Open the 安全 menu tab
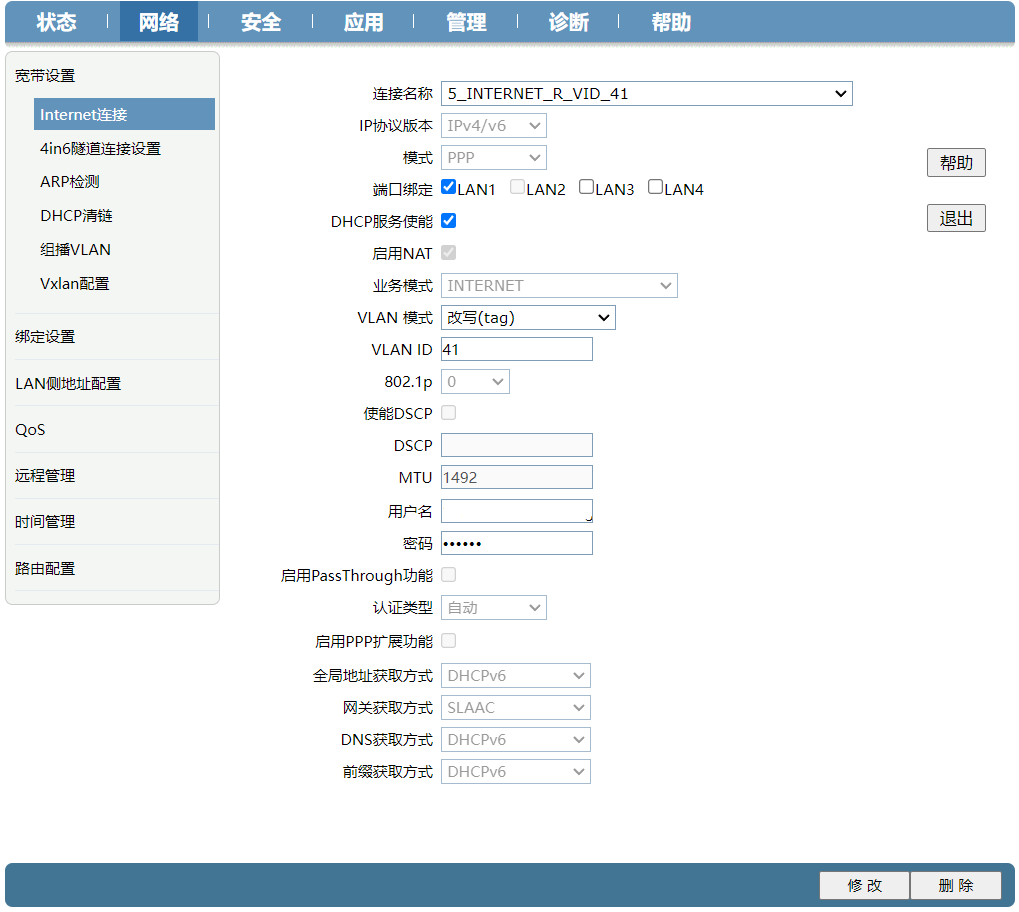The image size is (1019, 912). click(x=260, y=22)
